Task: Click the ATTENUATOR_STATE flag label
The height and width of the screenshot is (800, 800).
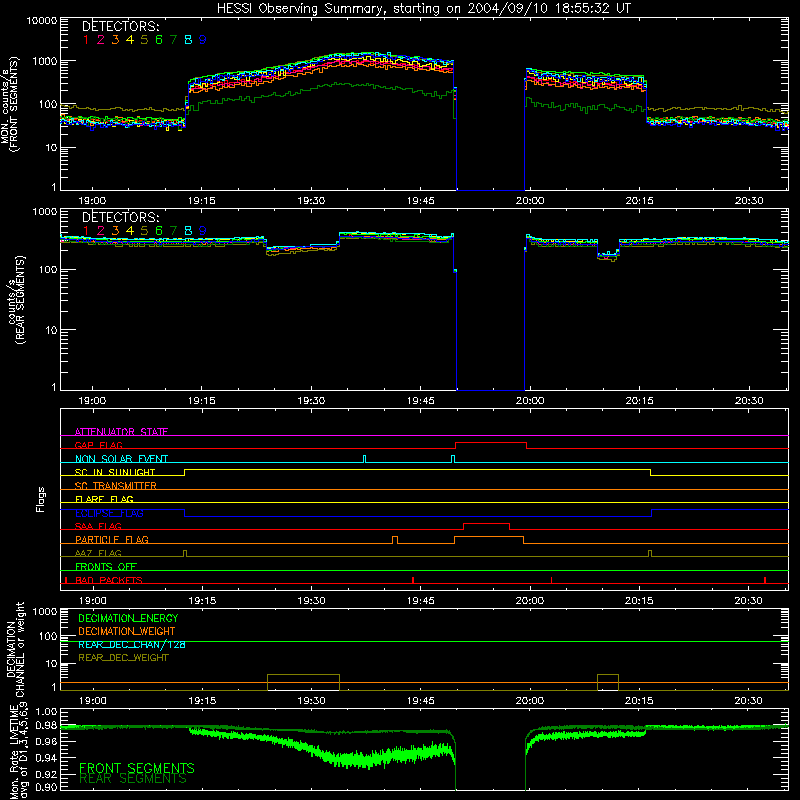Action: coord(121,432)
